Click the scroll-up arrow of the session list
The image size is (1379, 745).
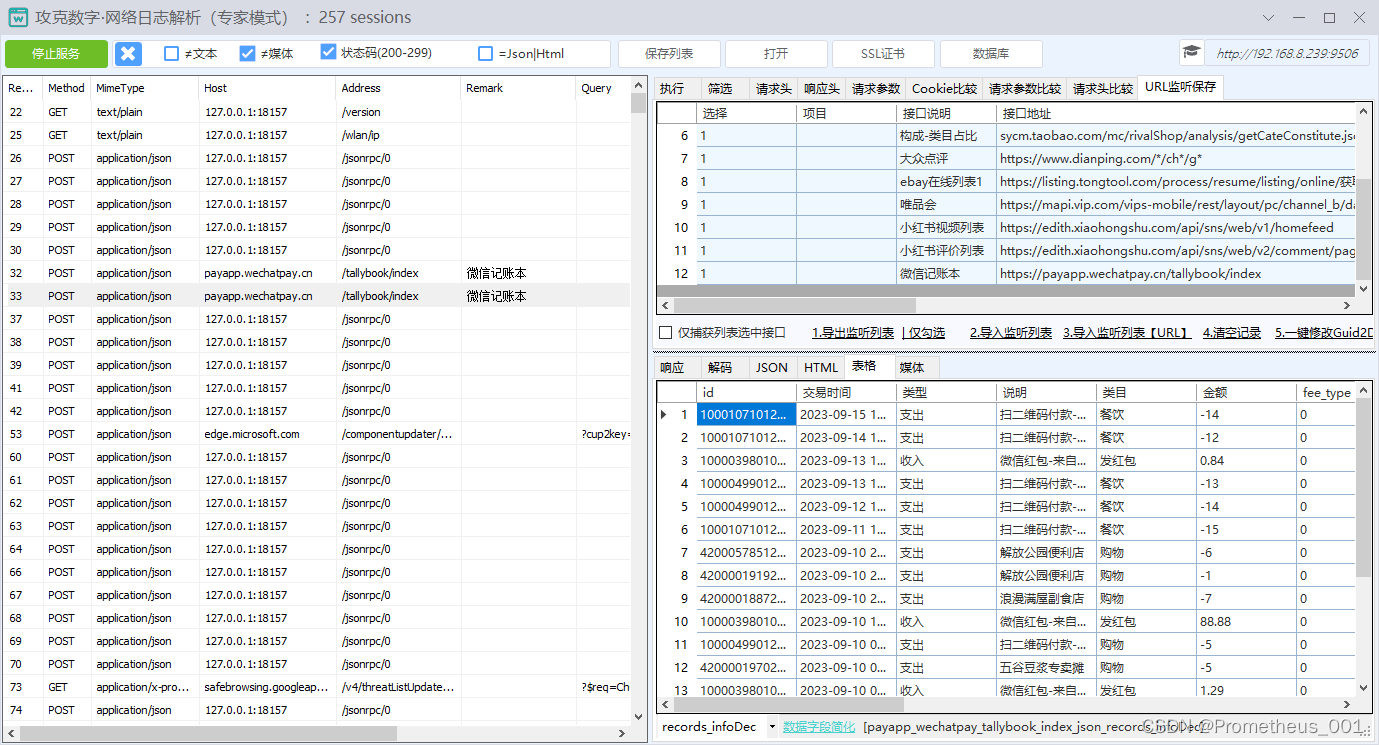[x=638, y=86]
